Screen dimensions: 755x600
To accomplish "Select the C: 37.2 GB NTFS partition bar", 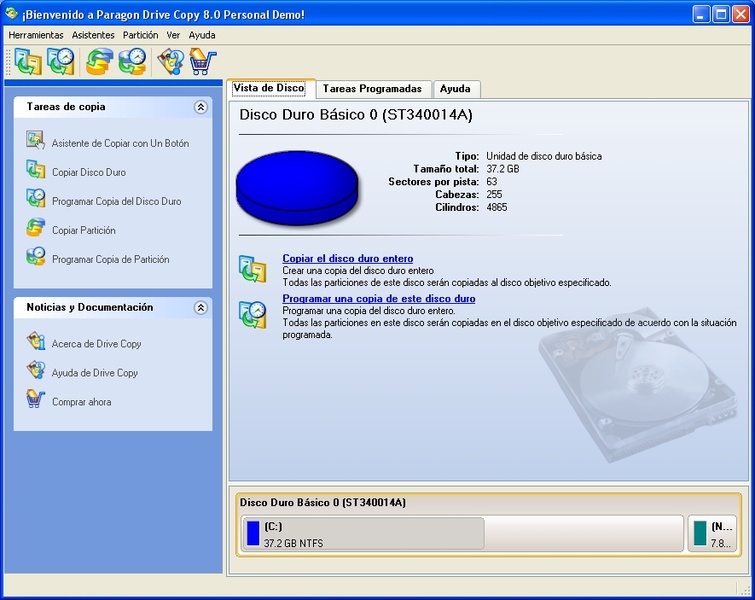I will [x=362, y=533].
